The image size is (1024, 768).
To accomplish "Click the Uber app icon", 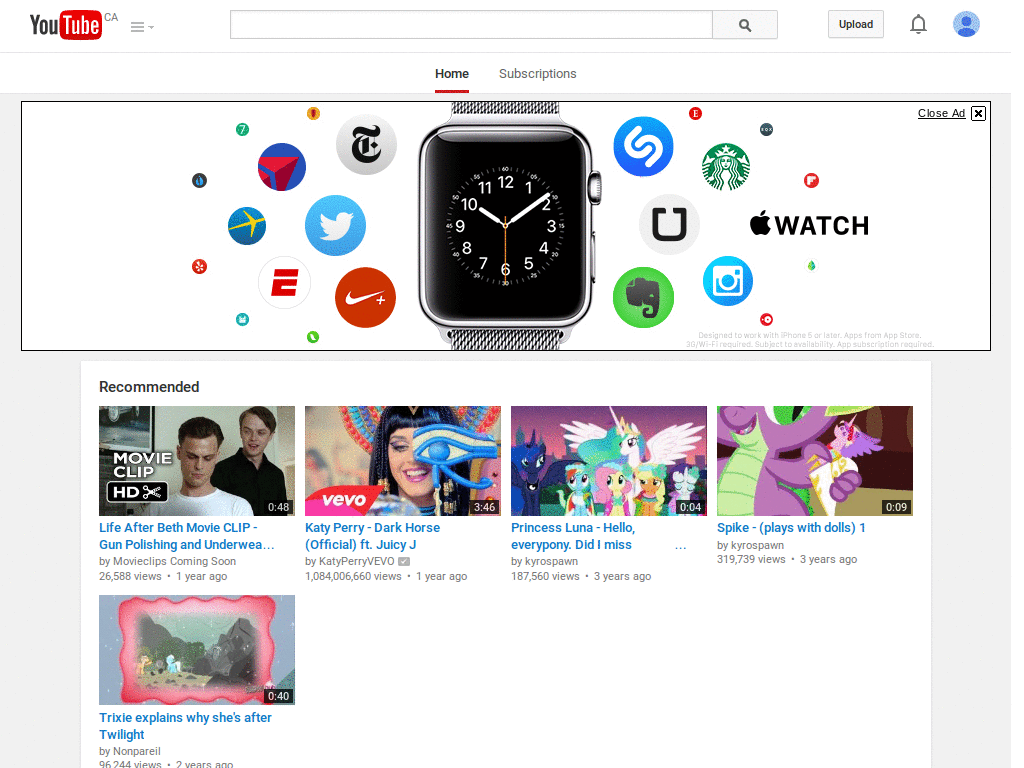I will 669,224.
